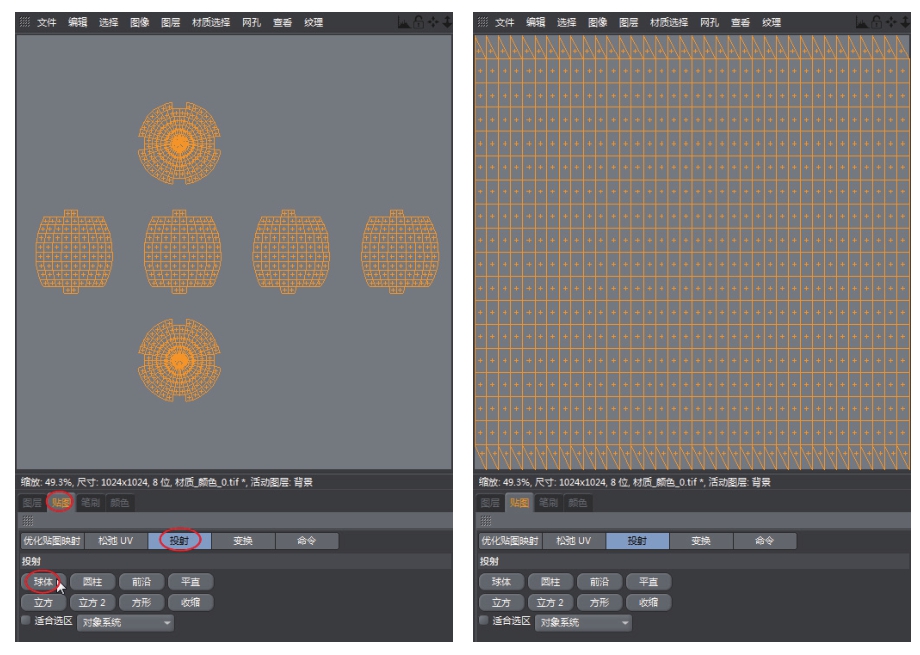Enable 适合选区 checkbox in left panel
Viewport: 920px width, 655px height.
[x=25, y=621]
